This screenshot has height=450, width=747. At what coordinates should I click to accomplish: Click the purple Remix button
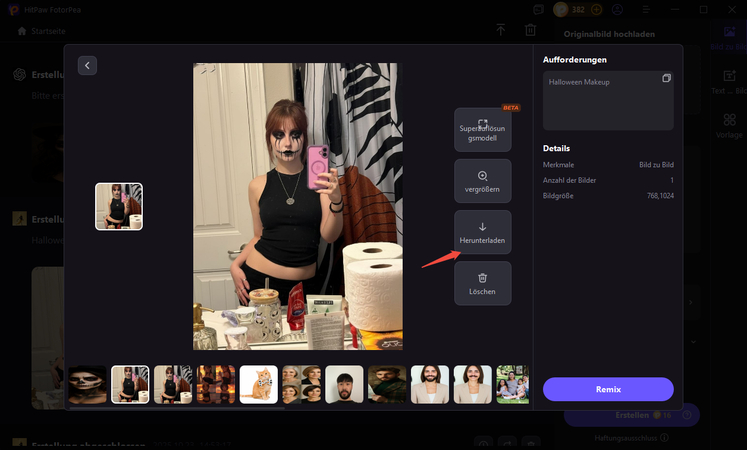pos(608,389)
